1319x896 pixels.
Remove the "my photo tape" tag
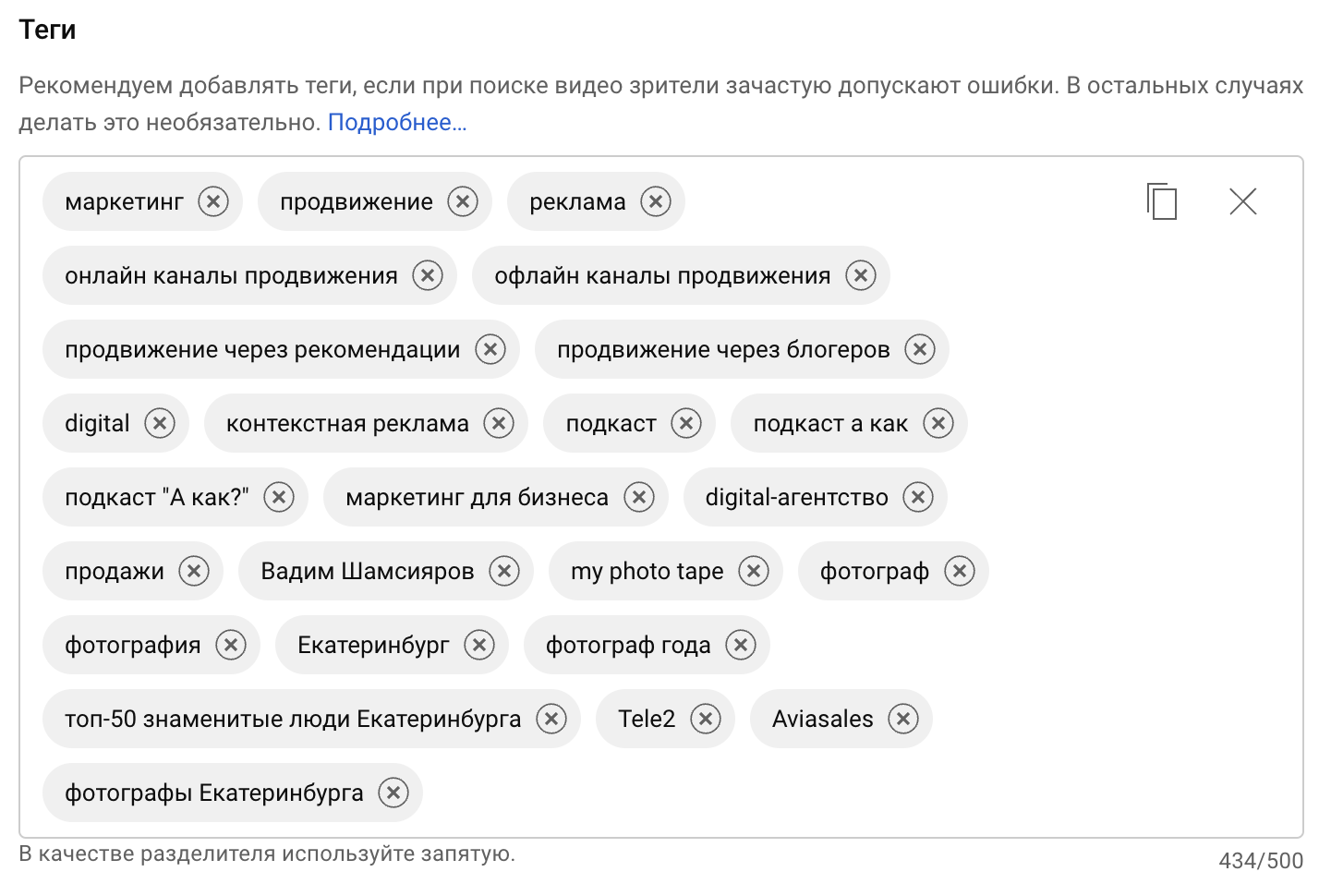coord(754,571)
